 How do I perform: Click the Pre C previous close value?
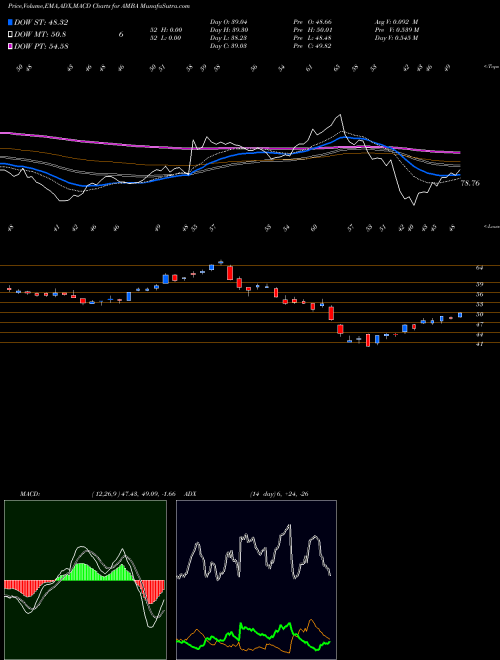click(312, 45)
